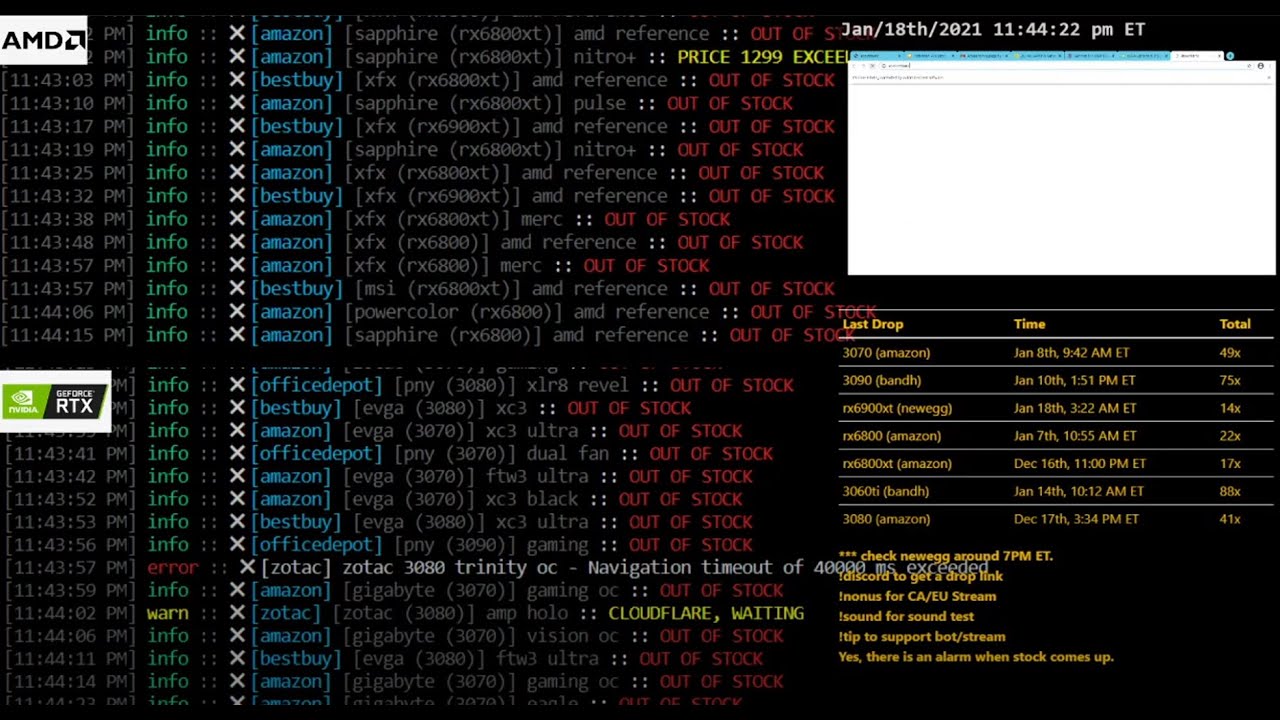
Task: Click the 'rx6900xt (newegg)' last drop cell
Action: [x=897, y=408]
